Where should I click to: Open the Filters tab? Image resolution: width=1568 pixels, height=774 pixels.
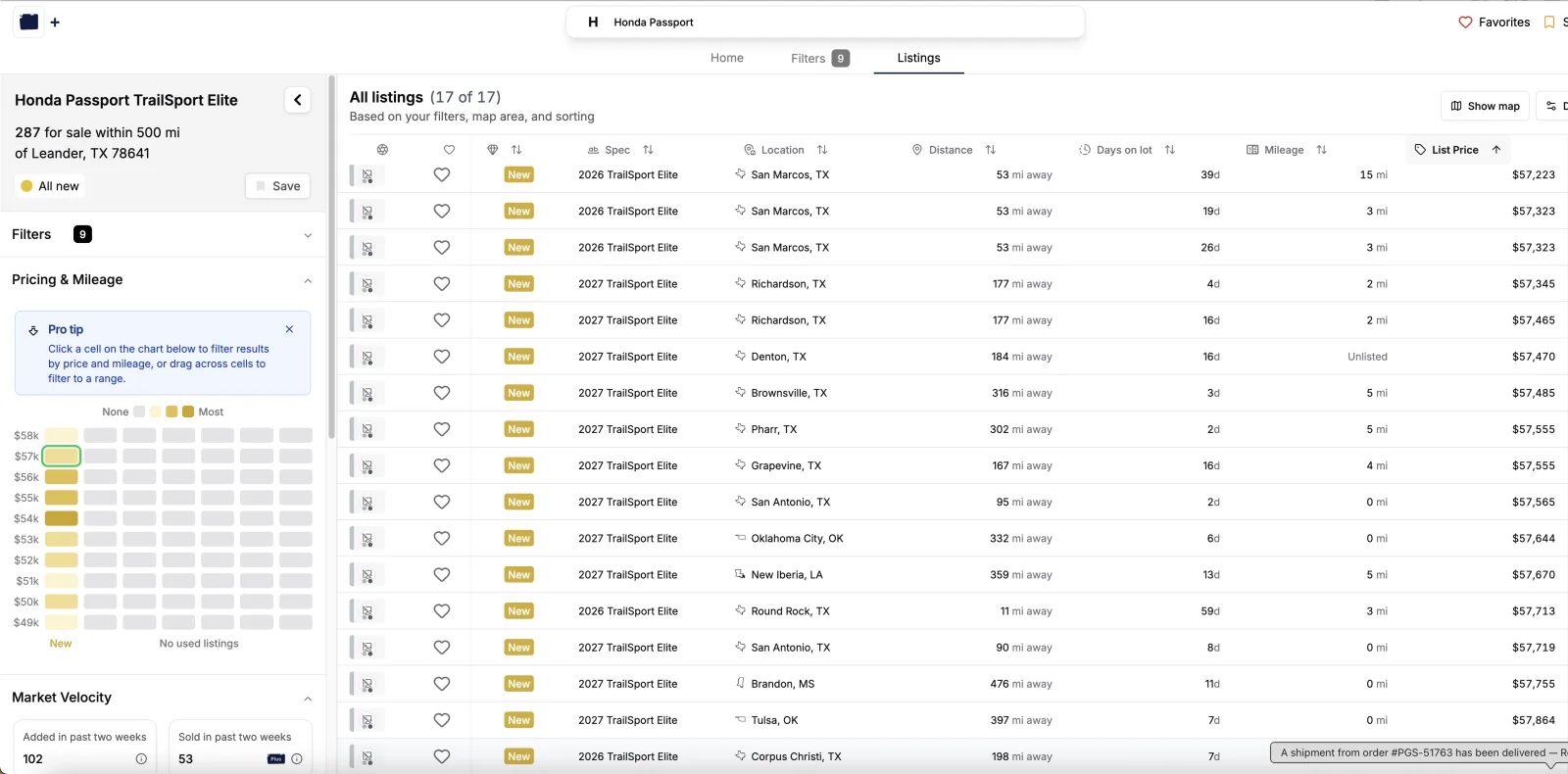click(x=819, y=58)
